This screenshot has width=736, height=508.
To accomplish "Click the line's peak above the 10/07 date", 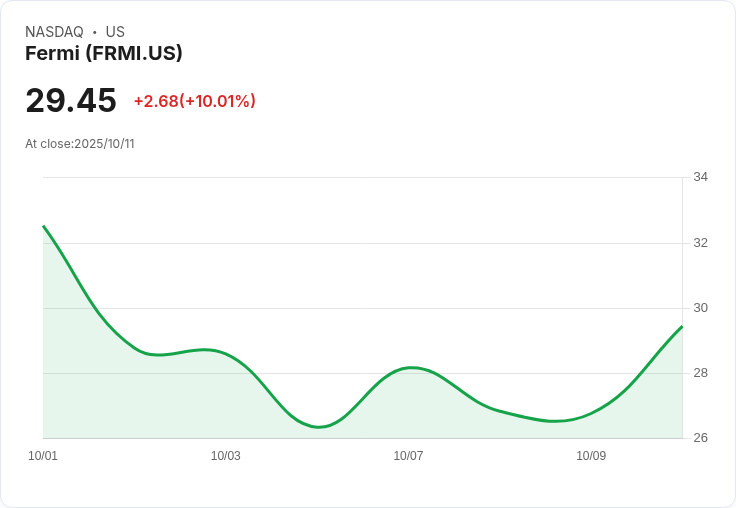I will click(x=410, y=368).
